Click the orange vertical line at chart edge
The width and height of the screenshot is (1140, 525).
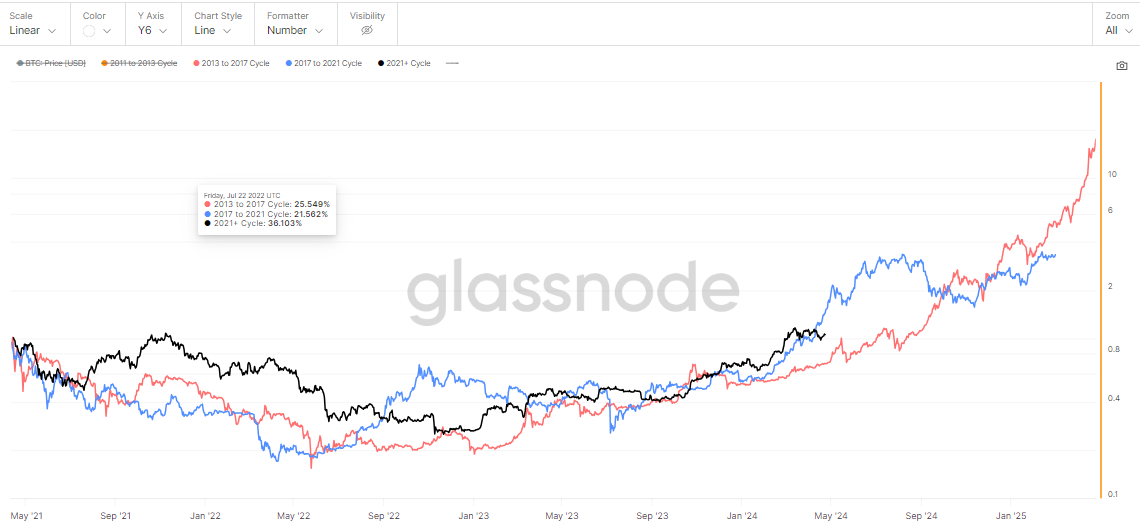point(1101,290)
